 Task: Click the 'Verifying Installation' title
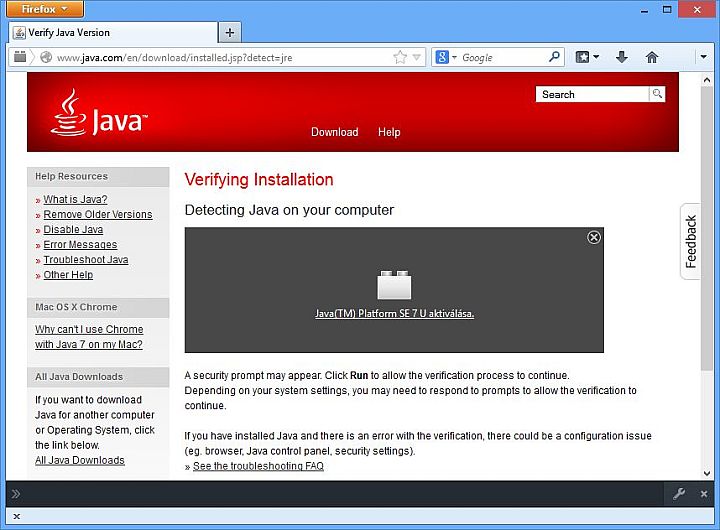(x=259, y=180)
